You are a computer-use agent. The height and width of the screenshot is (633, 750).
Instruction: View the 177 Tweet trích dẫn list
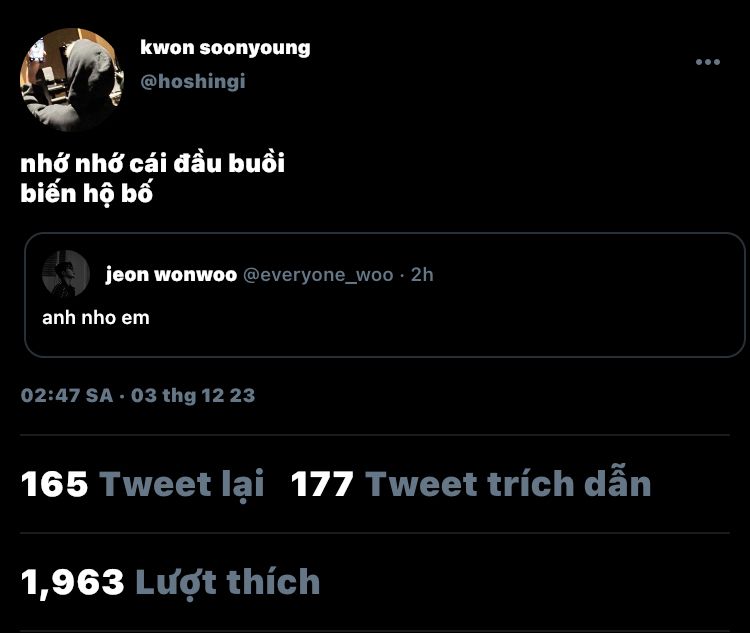click(471, 484)
